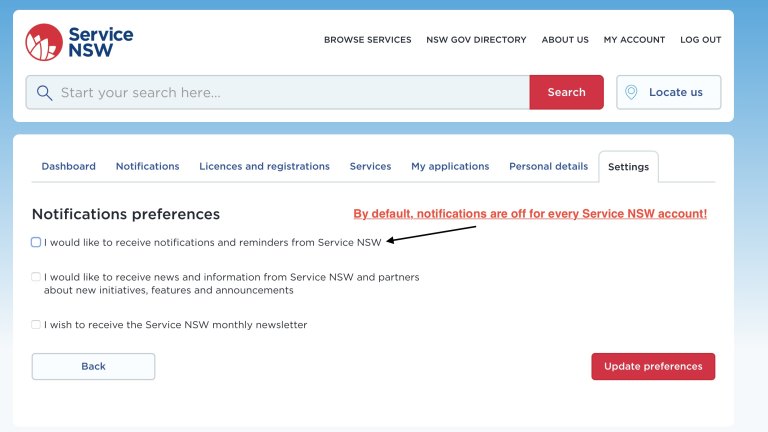Click Update preferences button
Image resolution: width=768 pixels, height=432 pixels.
click(x=653, y=366)
